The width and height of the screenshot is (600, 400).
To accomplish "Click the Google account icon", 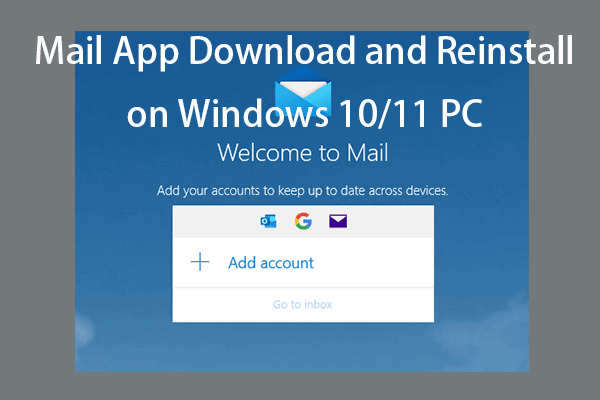I will pyautogui.click(x=303, y=221).
